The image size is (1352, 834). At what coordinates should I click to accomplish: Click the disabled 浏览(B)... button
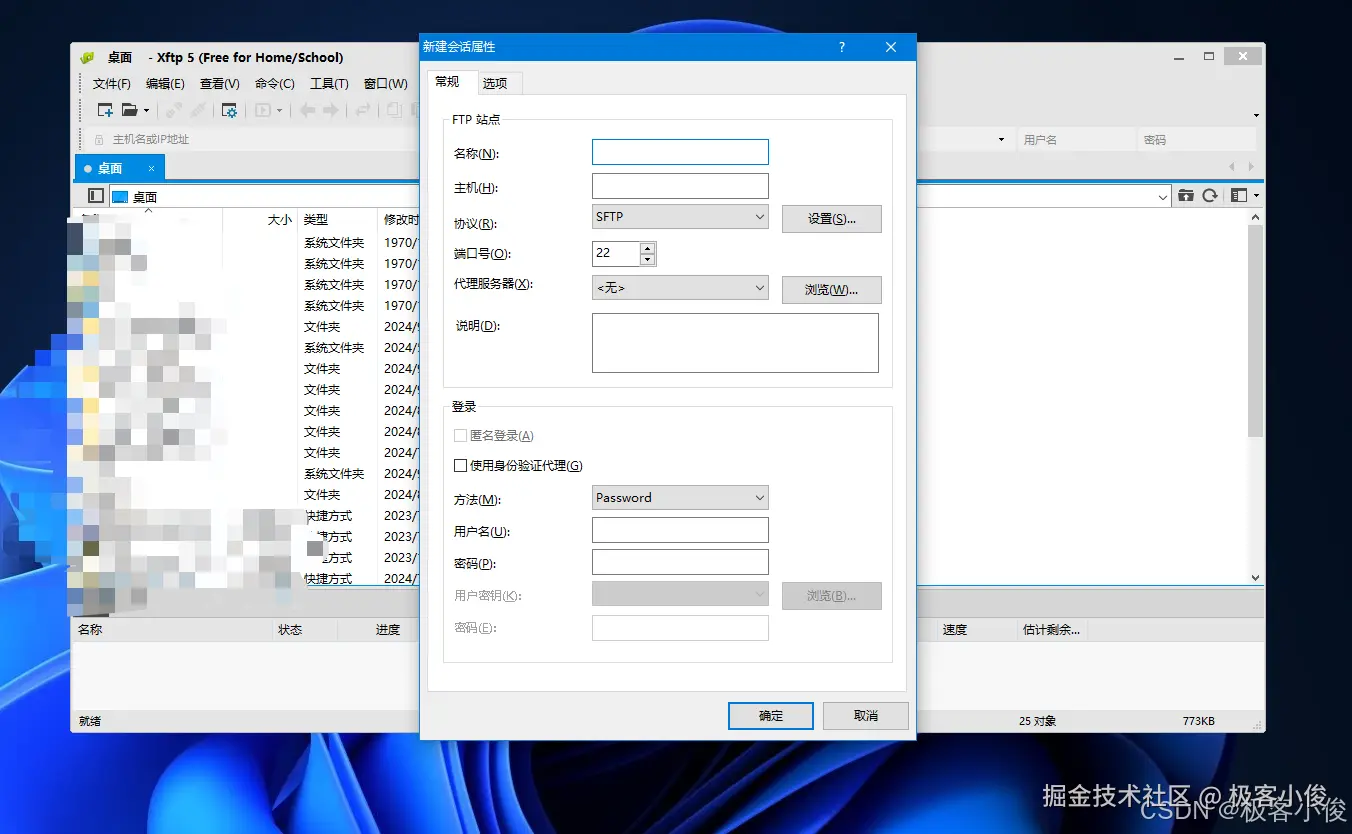[x=832, y=596]
